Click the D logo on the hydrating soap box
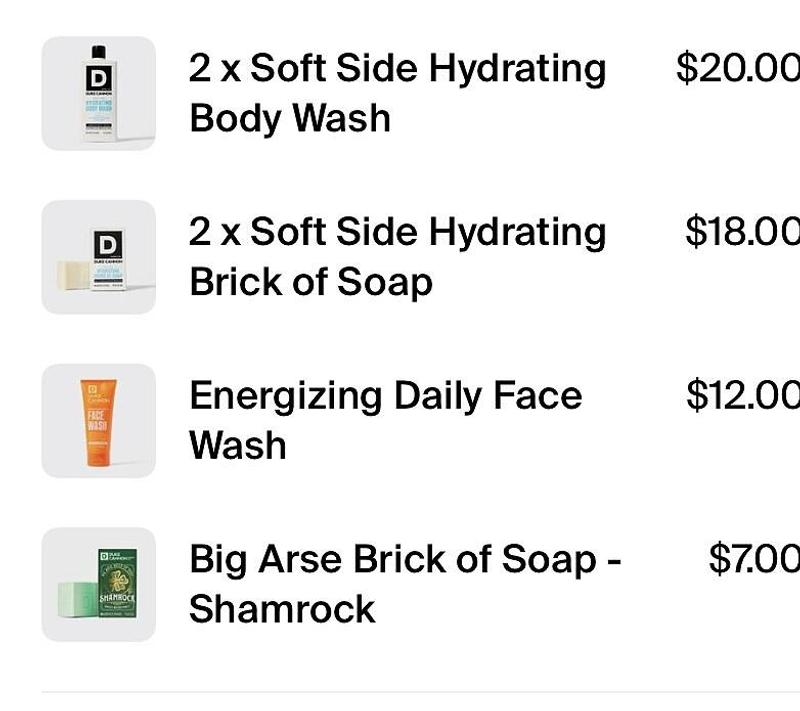 click(108, 244)
